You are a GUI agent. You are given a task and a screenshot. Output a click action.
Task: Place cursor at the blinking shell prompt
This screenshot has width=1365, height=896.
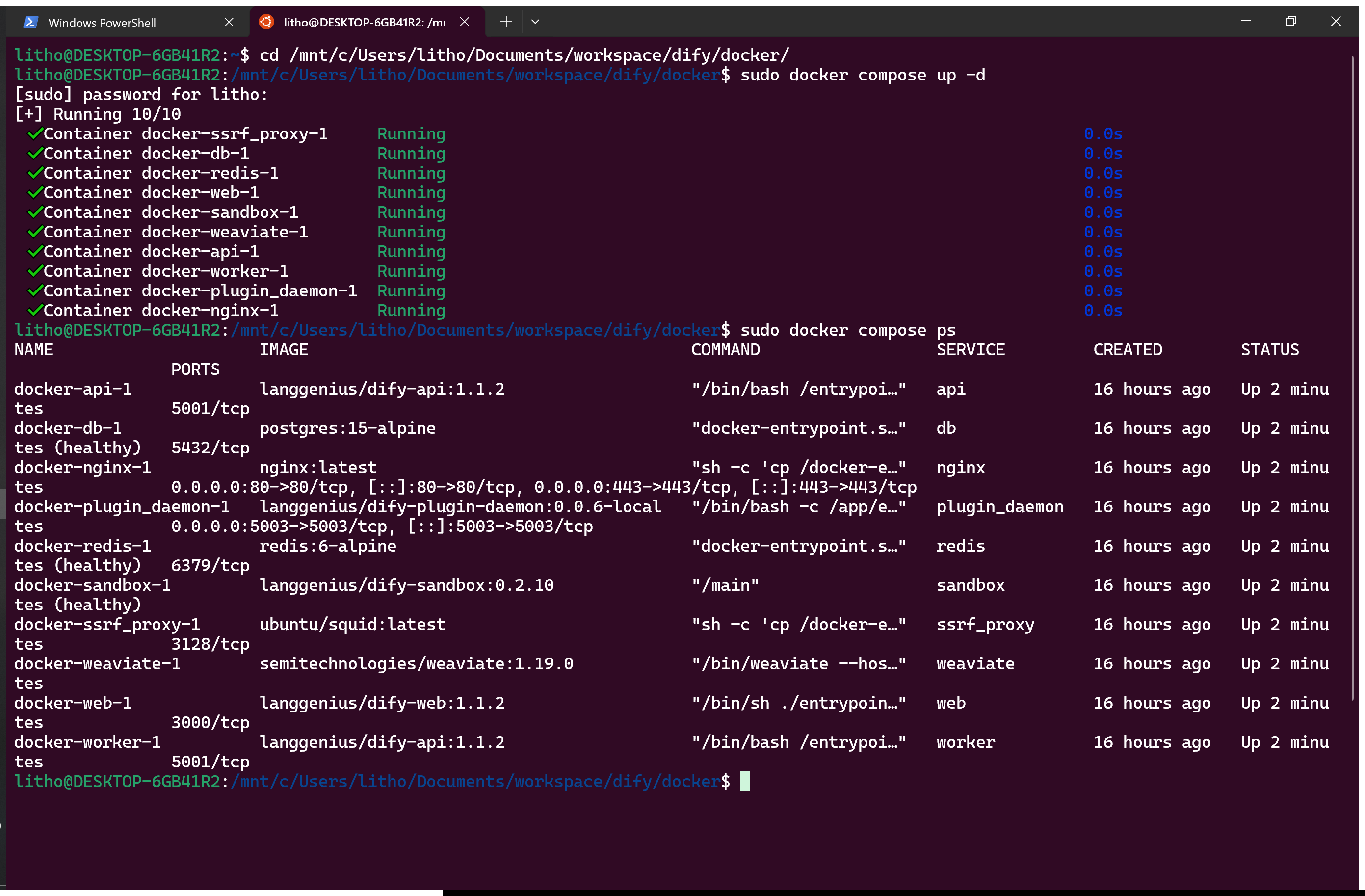tap(745, 781)
